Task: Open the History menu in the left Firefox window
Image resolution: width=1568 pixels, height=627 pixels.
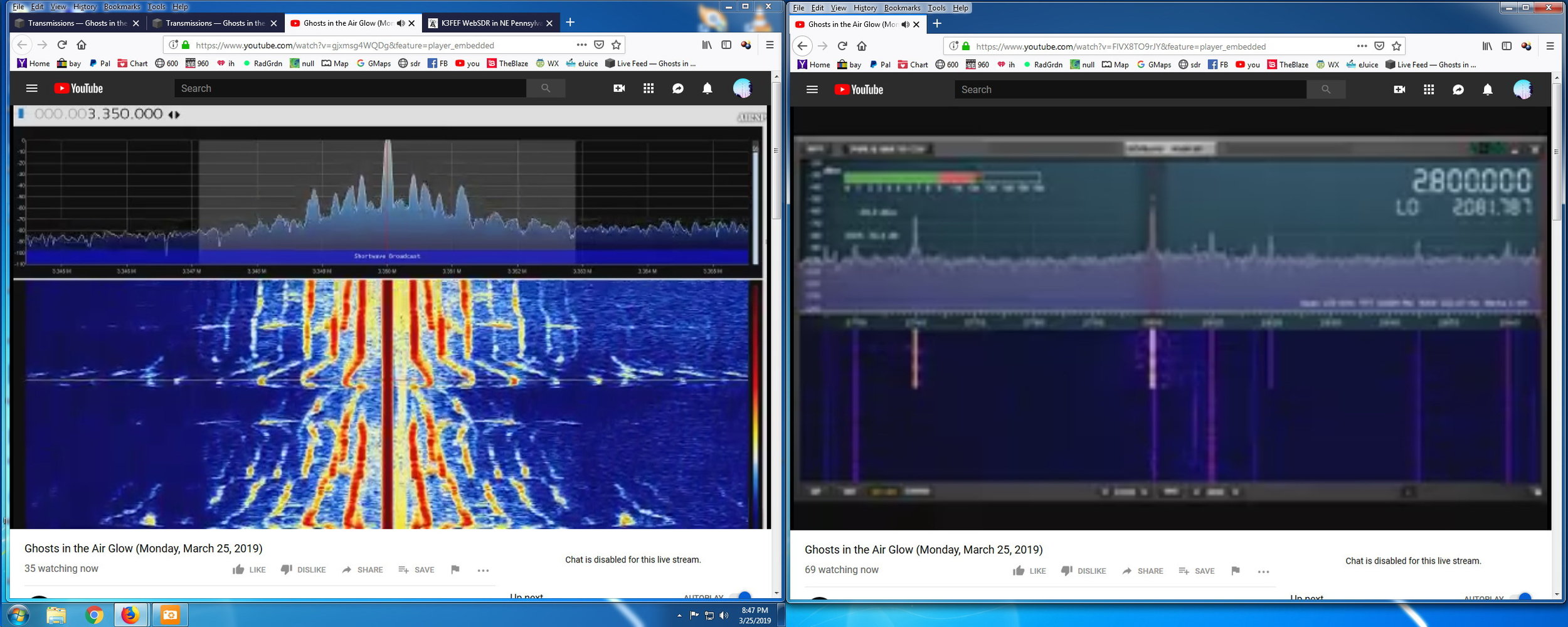Action: click(85, 7)
